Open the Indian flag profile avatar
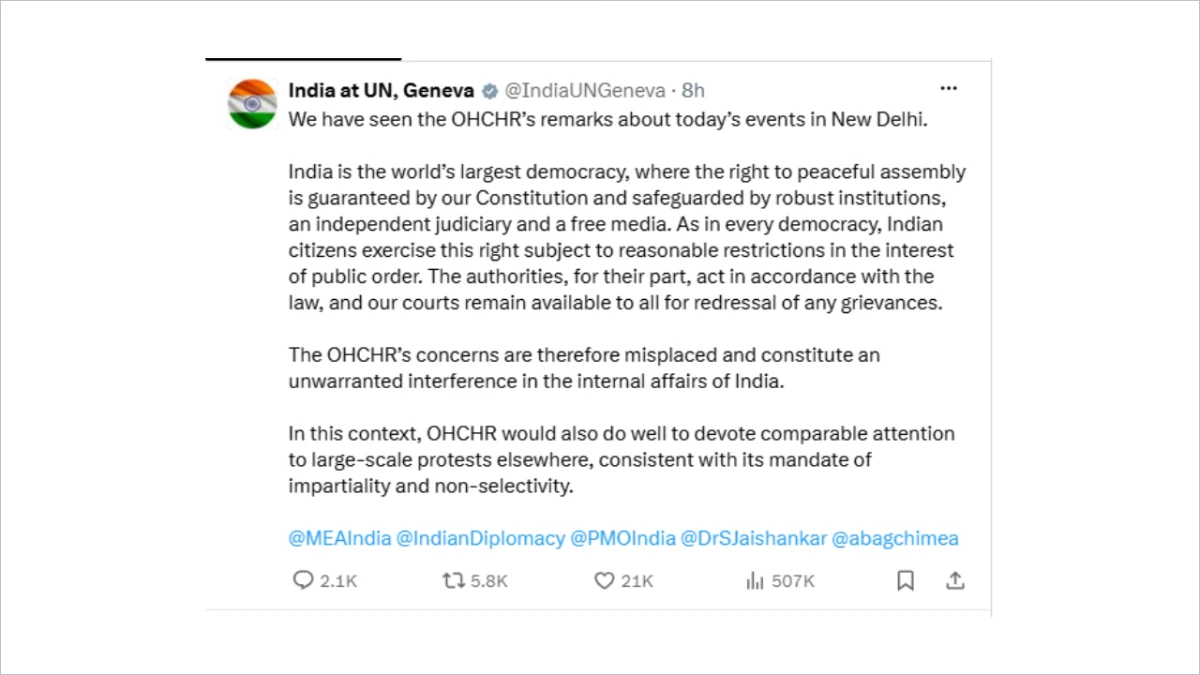Viewport: 1200px width, 675px height. 252,103
